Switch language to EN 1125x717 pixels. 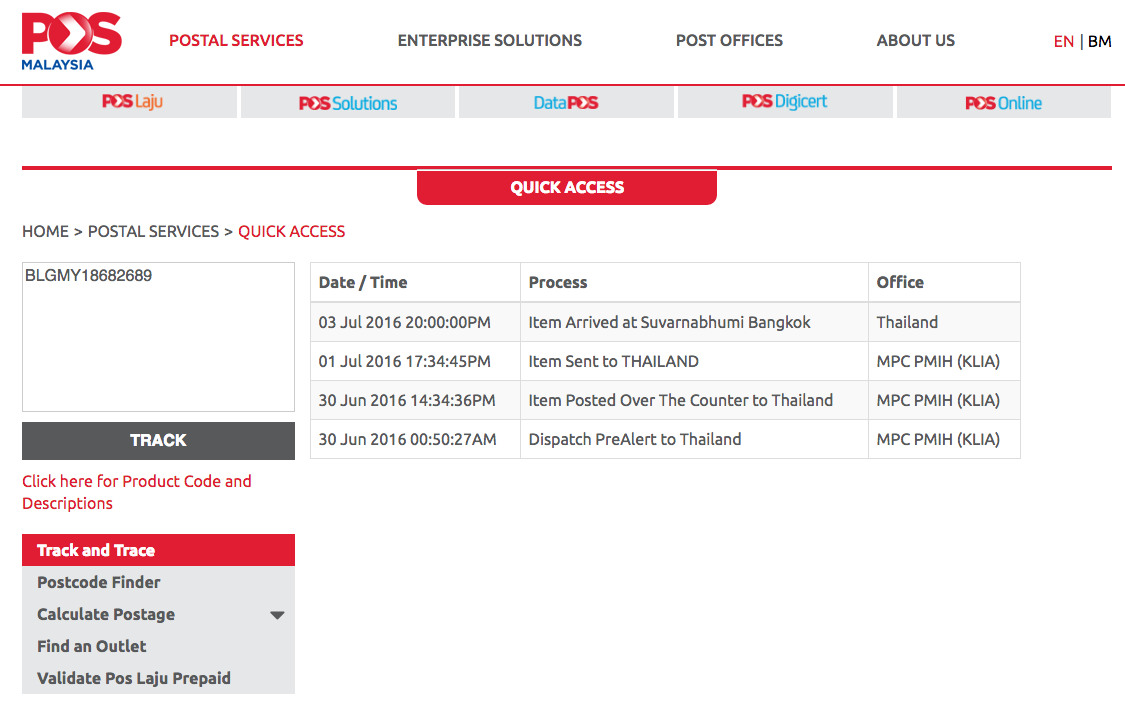[x=1063, y=42]
